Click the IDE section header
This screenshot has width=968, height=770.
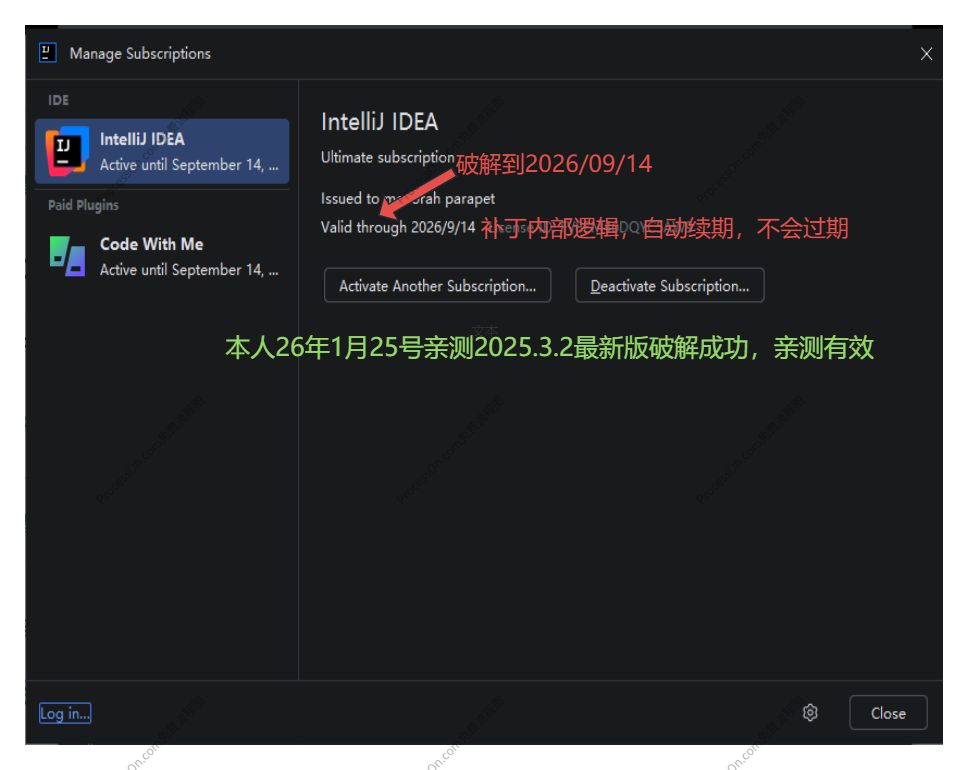59,101
